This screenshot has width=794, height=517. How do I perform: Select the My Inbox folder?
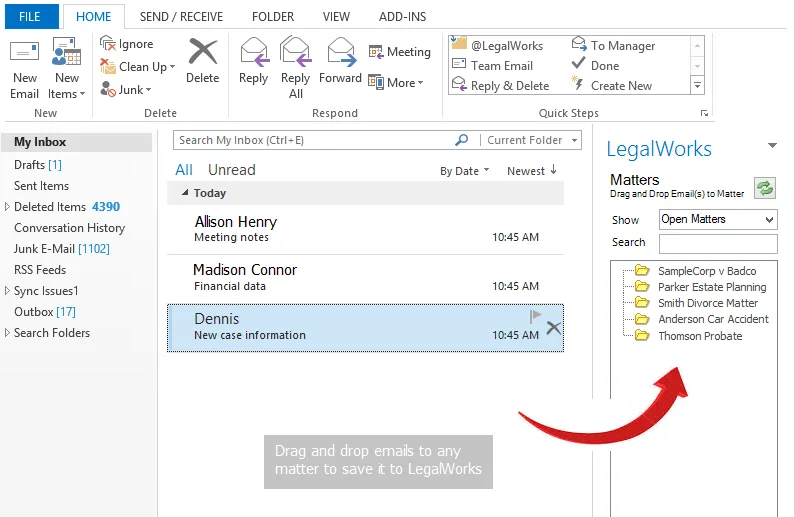76,142
